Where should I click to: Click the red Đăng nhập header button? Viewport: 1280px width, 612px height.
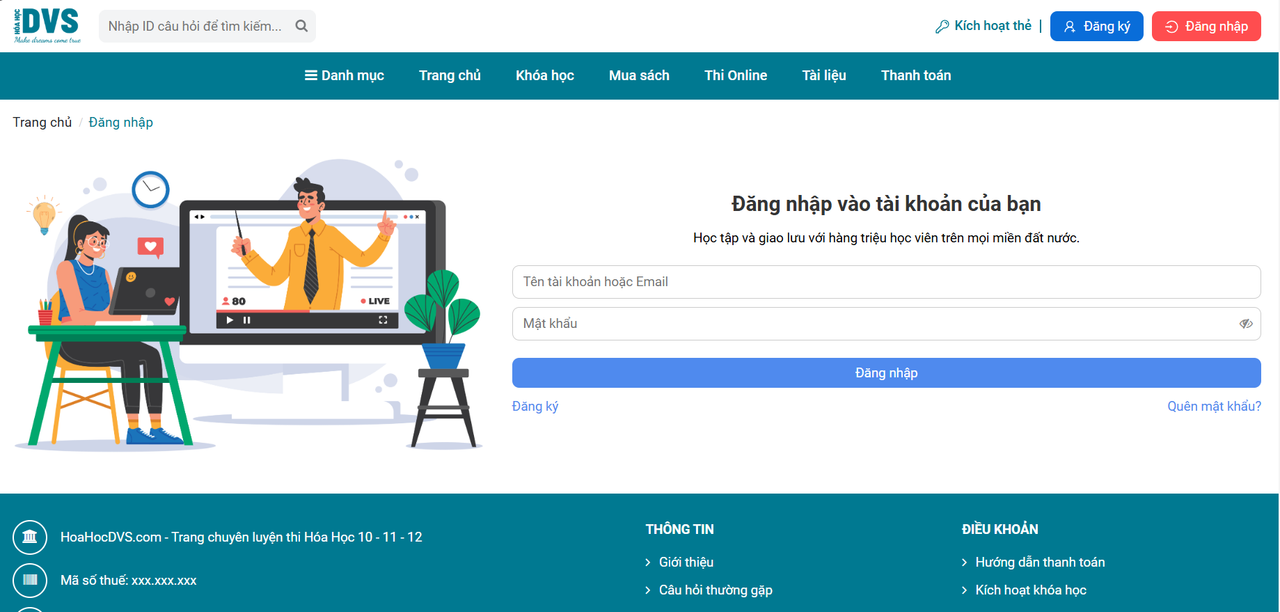click(1206, 27)
